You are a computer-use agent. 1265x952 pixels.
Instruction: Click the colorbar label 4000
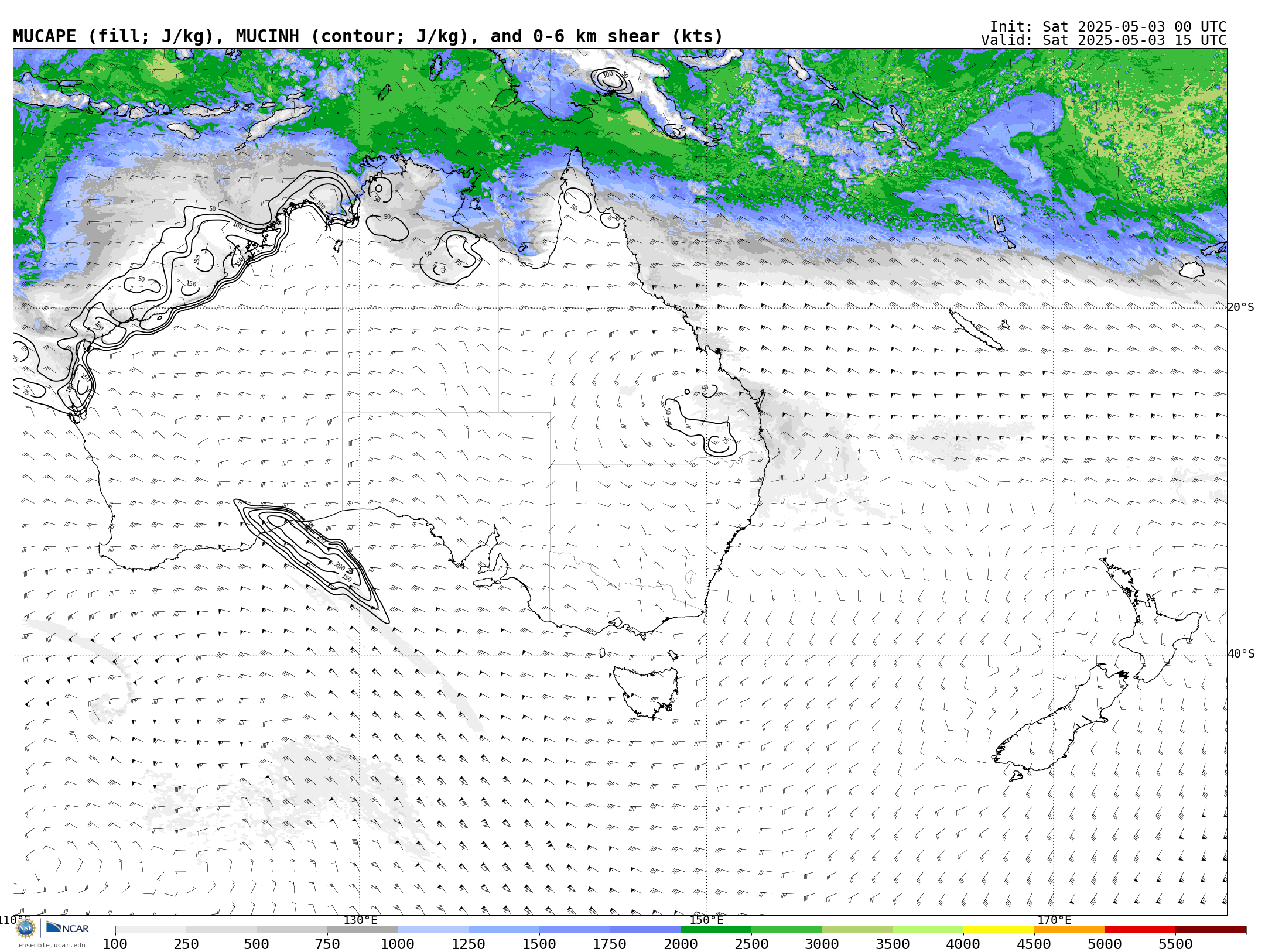click(x=963, y=944)
